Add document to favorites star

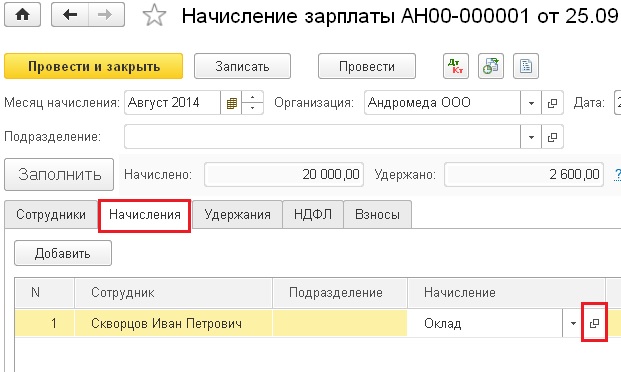[x=154, y=15]
